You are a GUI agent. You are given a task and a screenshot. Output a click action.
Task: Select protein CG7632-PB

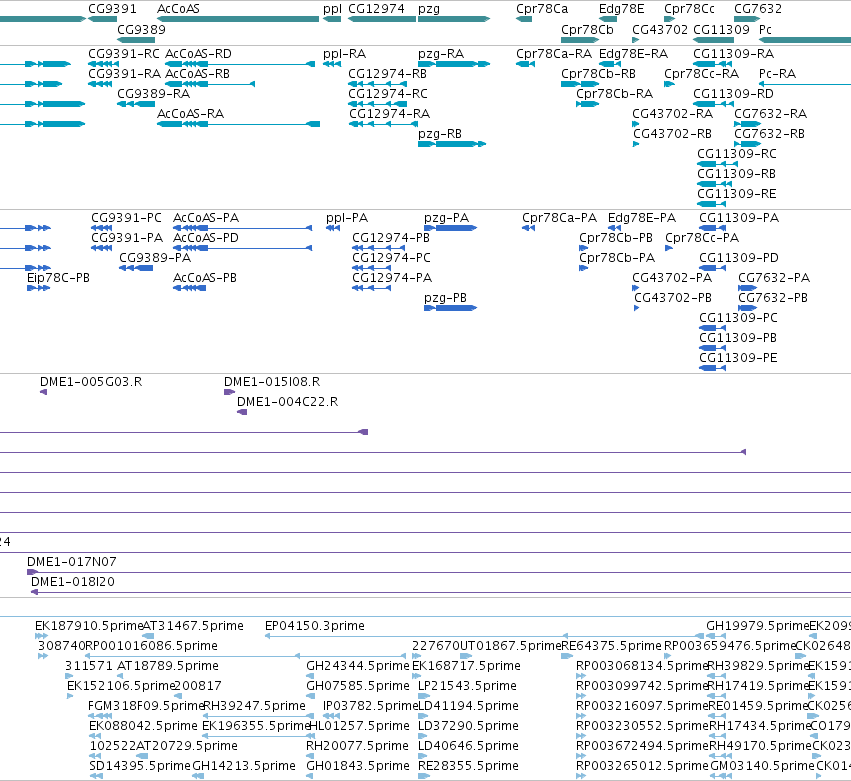(x=747, y=308)
